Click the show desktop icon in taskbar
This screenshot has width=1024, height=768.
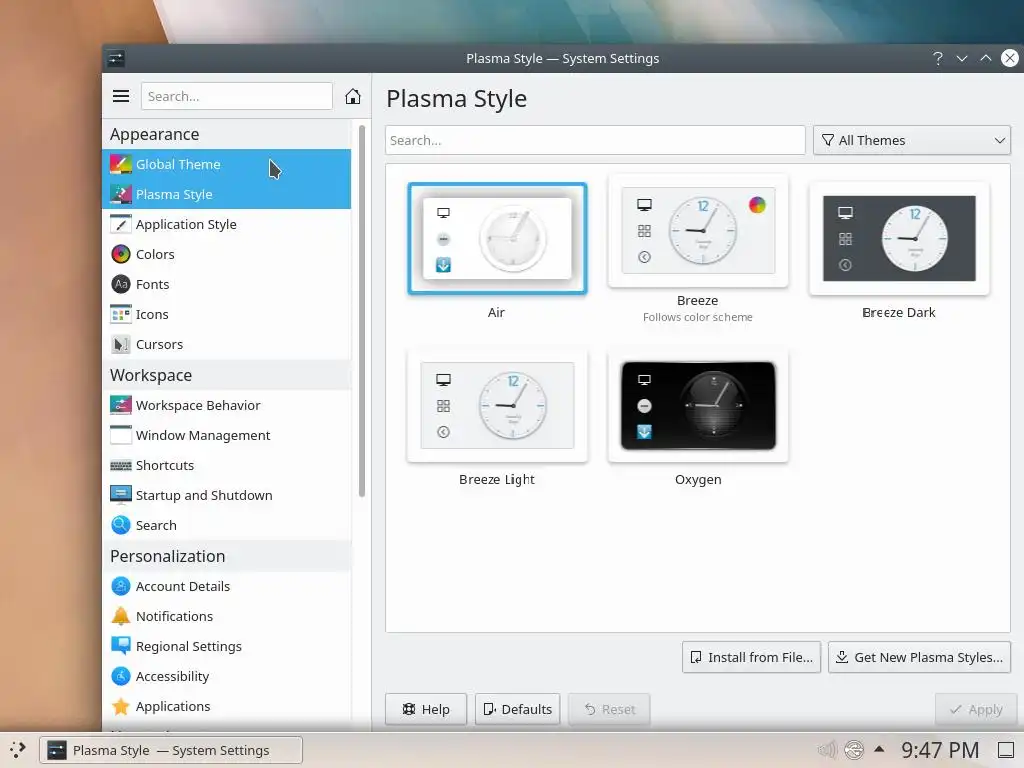coord(1006,750)
